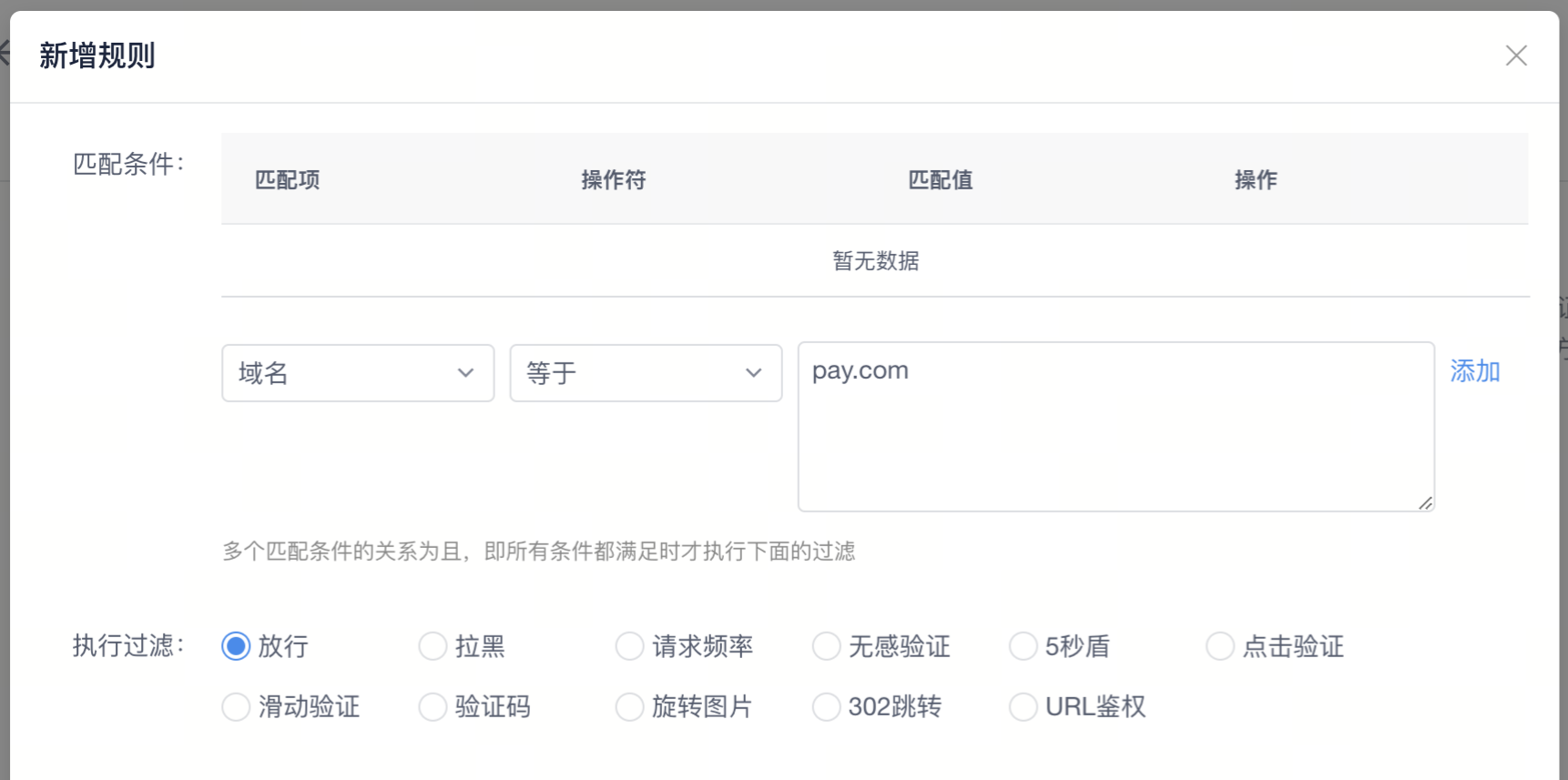Choose the 无感验证 radio button

click(827, 646)
